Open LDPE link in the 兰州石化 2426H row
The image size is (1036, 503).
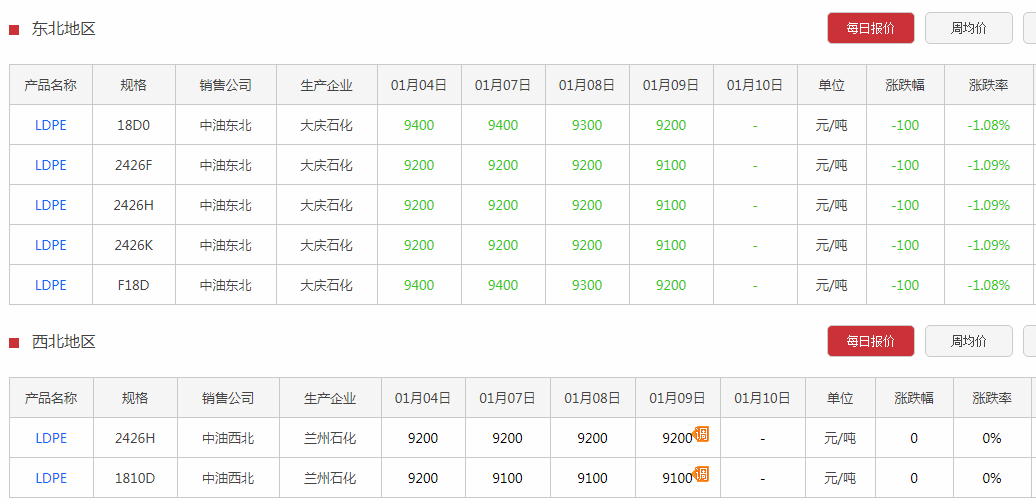click(x=51, y=438)
